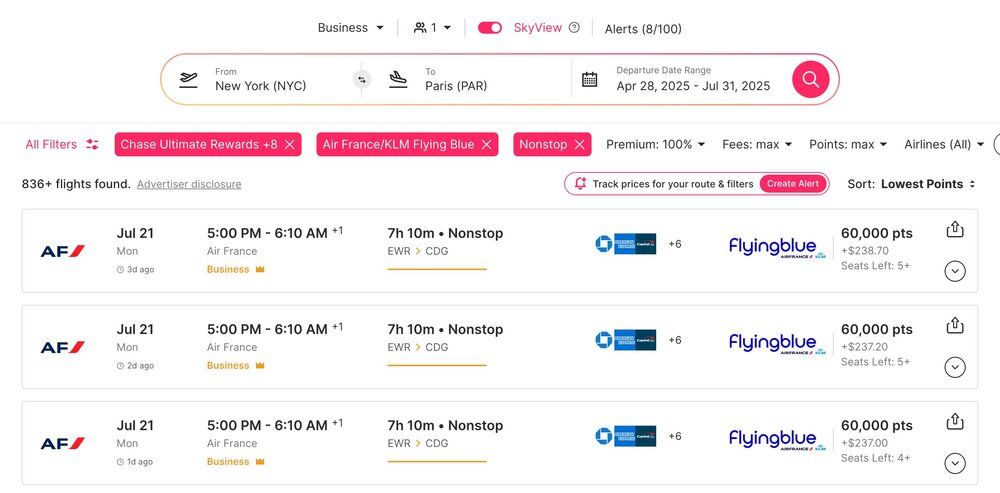
Task: Remove the Nonstop filter chip
Action: pyautogui.click(x=580, y=145)
